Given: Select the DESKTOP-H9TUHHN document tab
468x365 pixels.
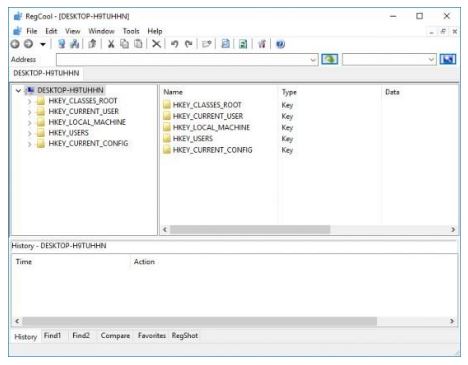Looking at the screenshot, I should click(x=46, y=73).
